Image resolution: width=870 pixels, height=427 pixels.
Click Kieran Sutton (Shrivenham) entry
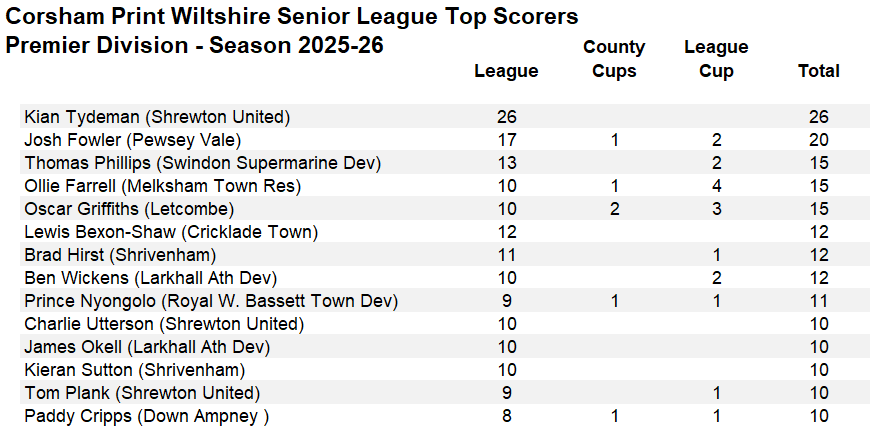(130, 370)
